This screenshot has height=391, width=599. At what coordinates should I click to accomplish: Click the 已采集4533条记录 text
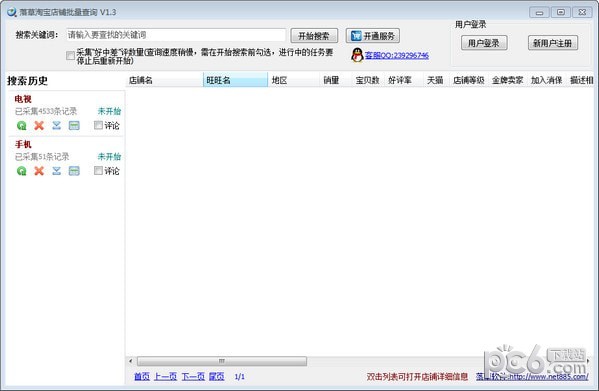[46, 111]
